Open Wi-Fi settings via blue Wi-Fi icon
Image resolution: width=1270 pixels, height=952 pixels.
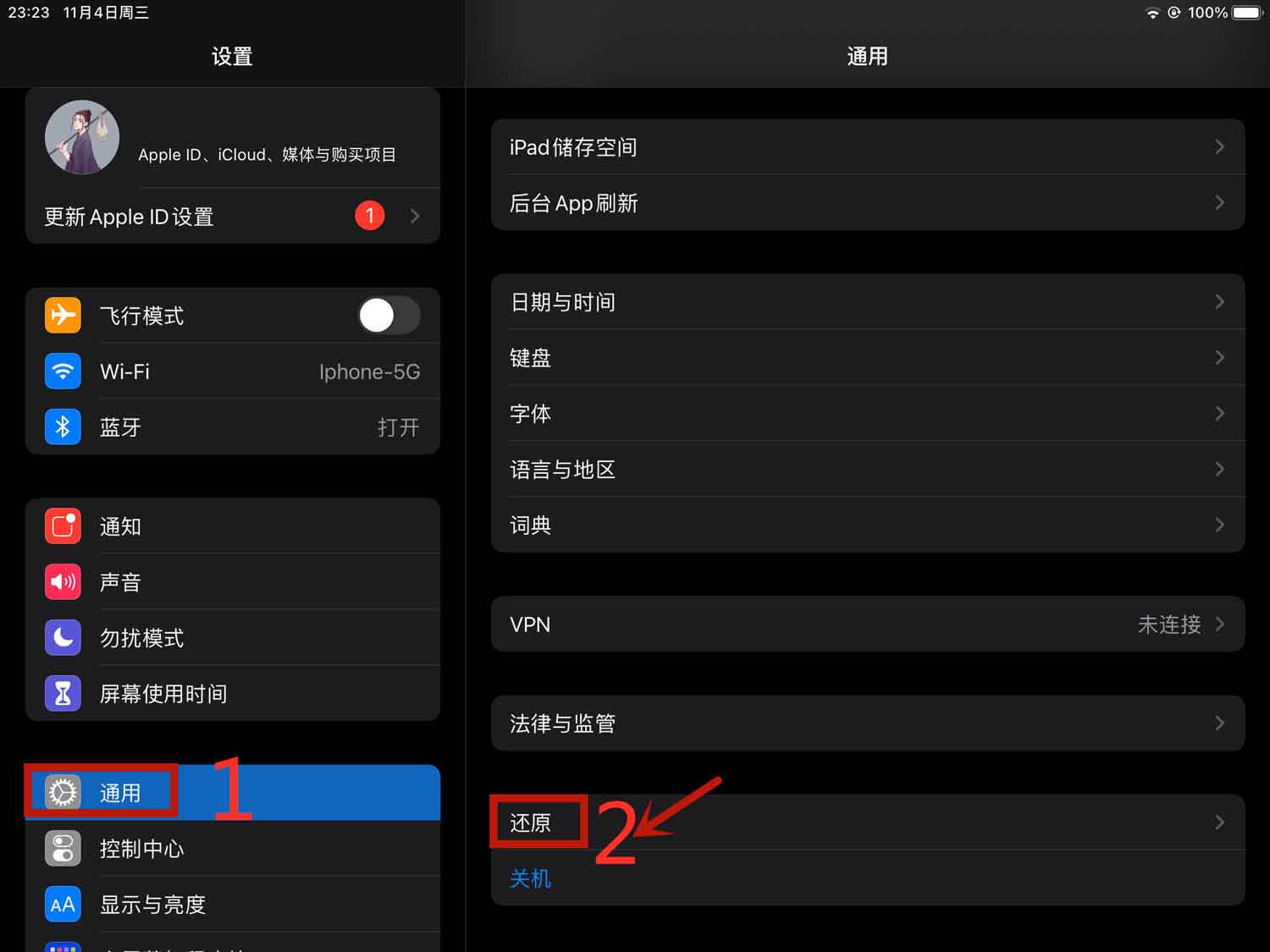click(63, 371)
